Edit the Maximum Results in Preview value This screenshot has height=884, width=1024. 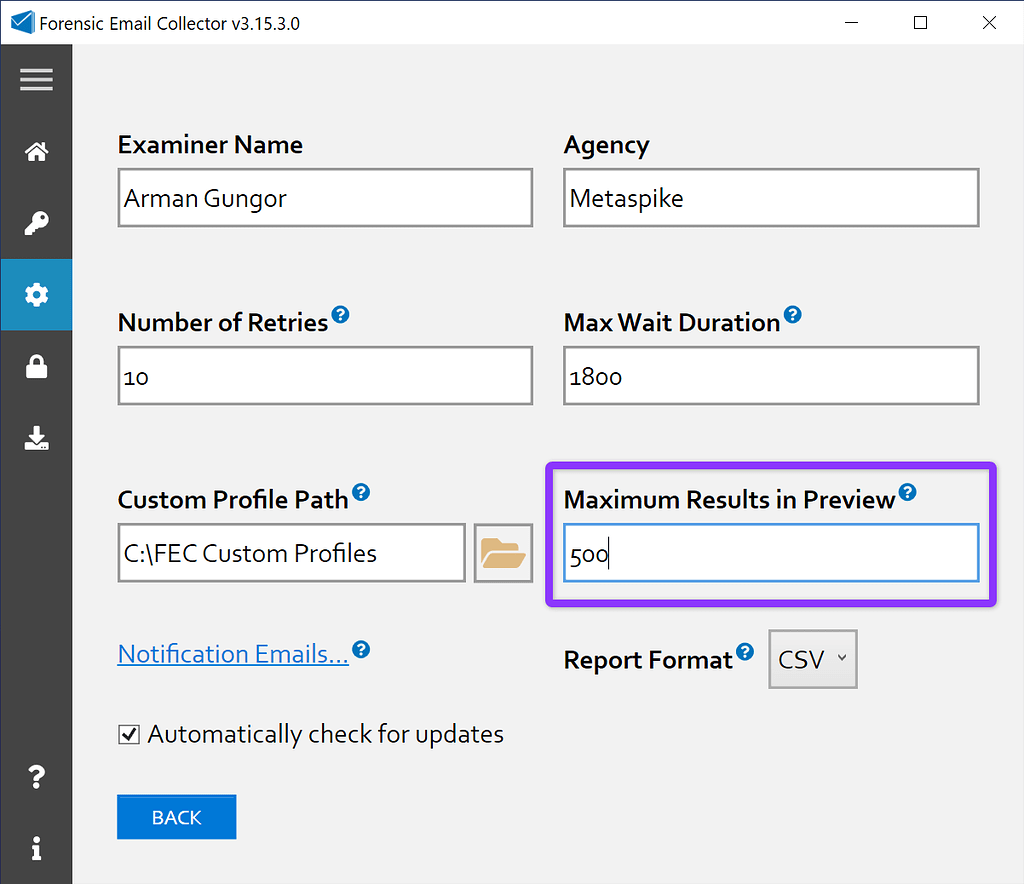point(770,552)
